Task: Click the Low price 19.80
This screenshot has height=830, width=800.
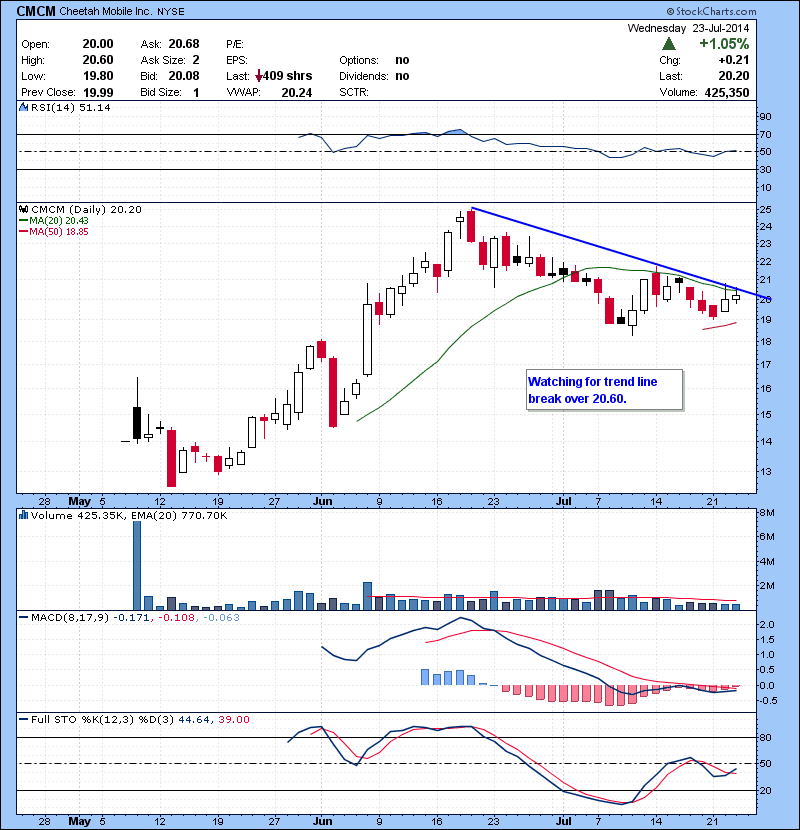Action: [x=98, y=76]
